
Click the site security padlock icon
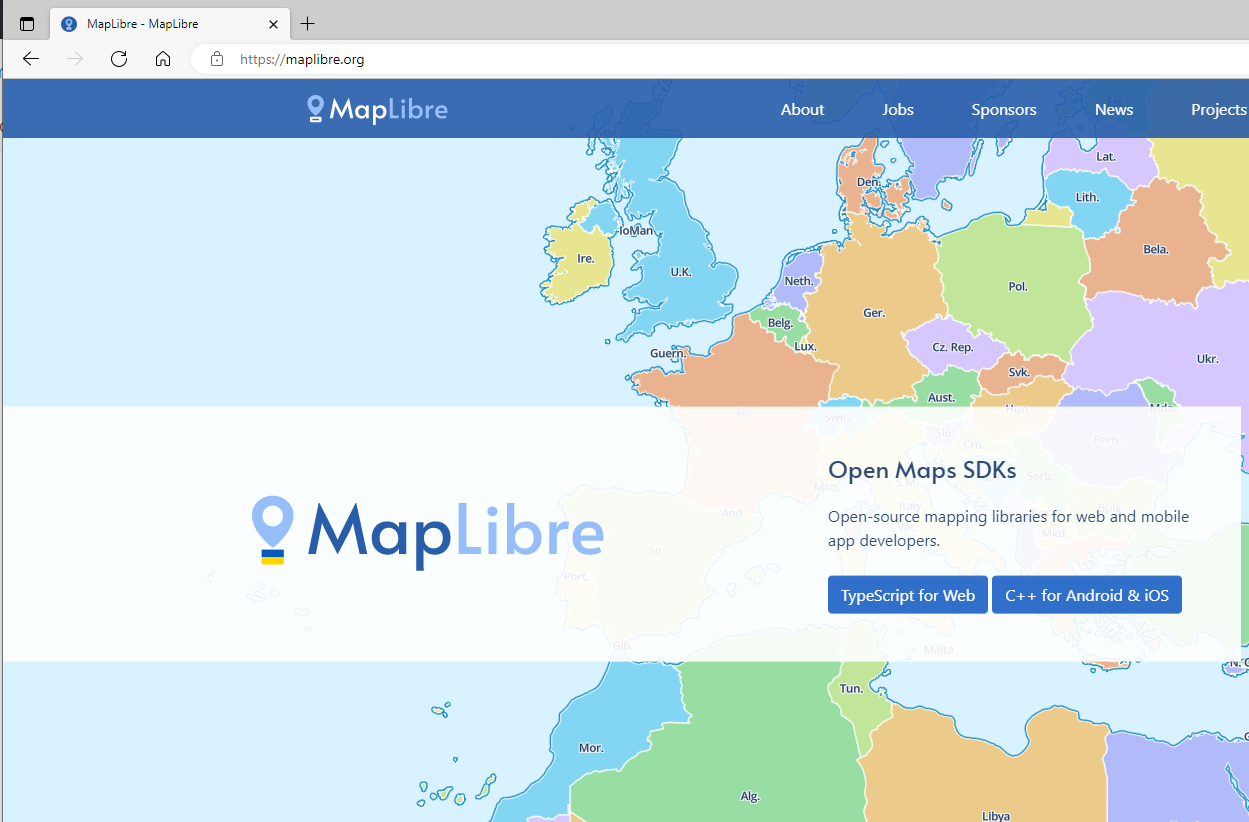(x=216, y=59)
